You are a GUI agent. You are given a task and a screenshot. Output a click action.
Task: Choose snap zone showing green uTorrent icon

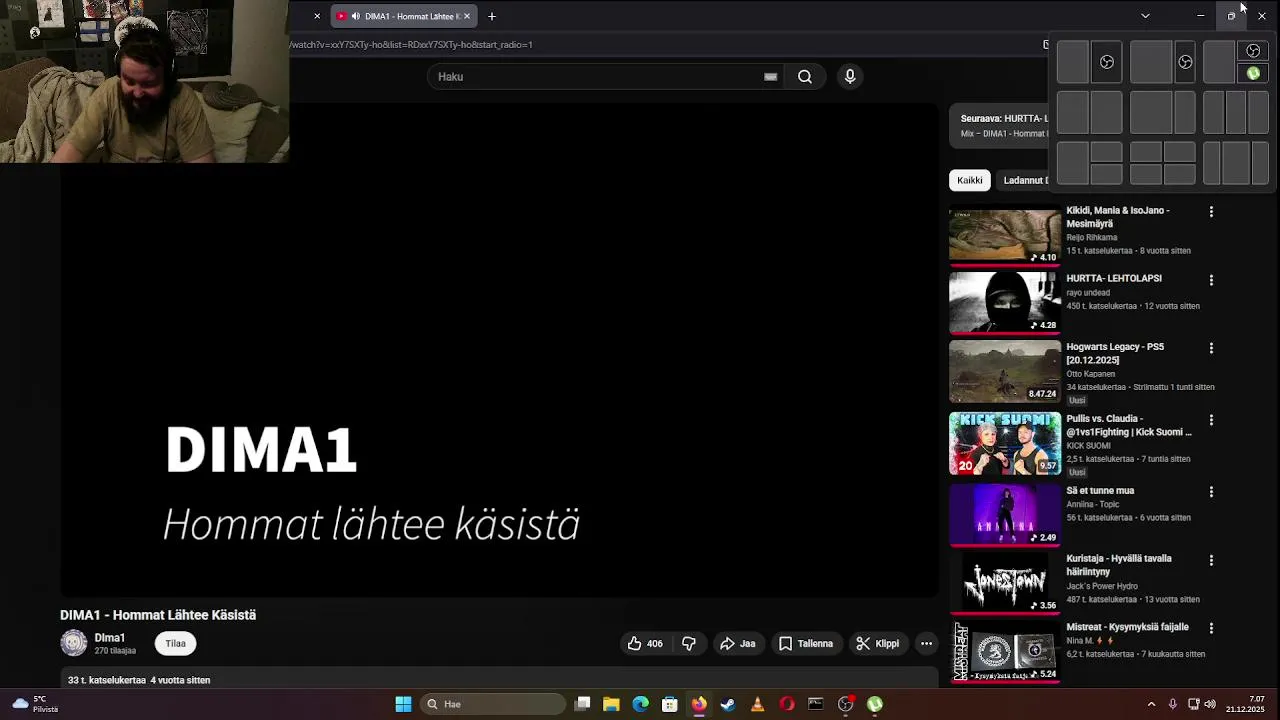(x=1253, y=73)
